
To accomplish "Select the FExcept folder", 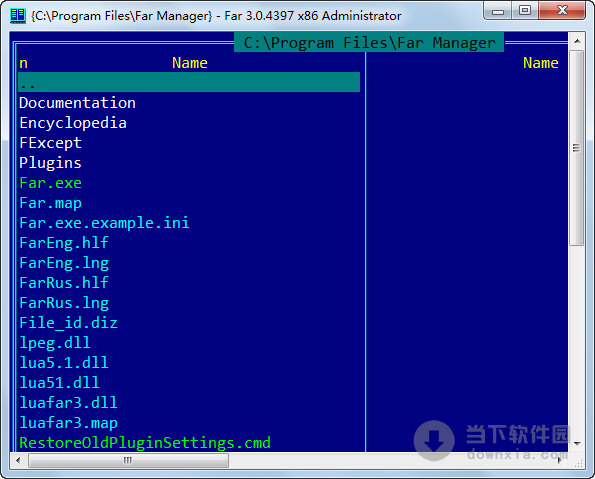I will click(50, 143).
